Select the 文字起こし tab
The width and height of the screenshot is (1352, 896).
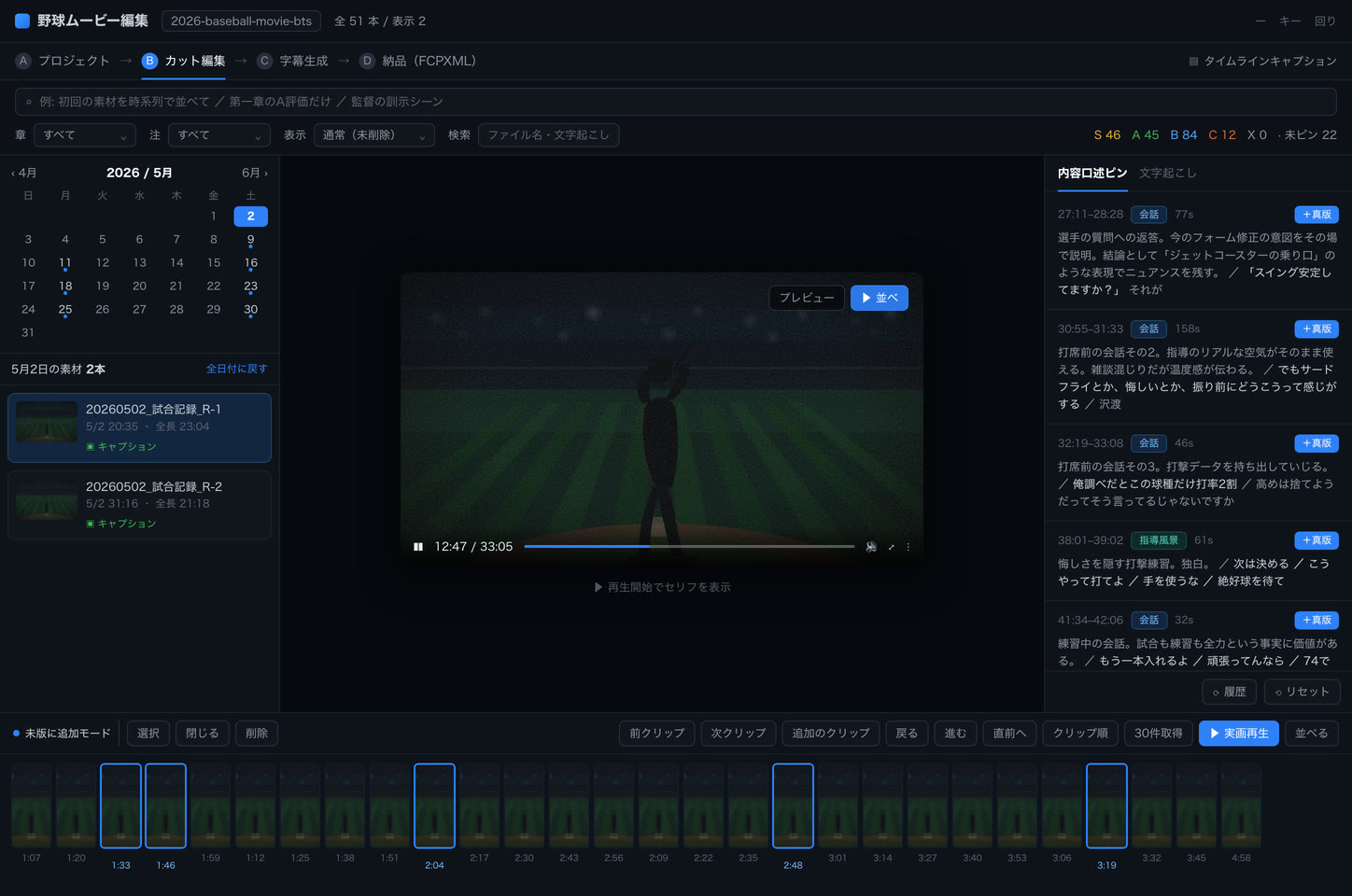(x=1167, y=173)
